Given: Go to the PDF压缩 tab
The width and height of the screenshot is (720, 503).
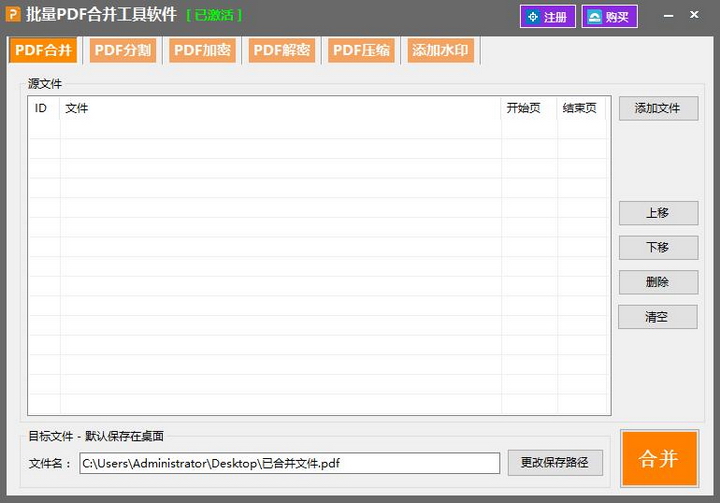Looking at the screenshot, I should click(361, 50).
